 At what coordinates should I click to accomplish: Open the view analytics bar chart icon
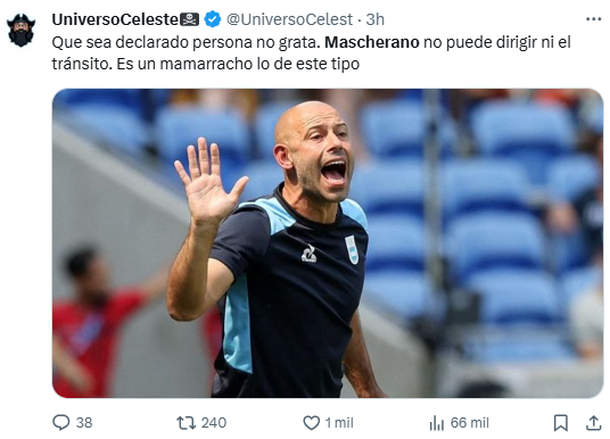pyautogui.click(x=436, y=423)
